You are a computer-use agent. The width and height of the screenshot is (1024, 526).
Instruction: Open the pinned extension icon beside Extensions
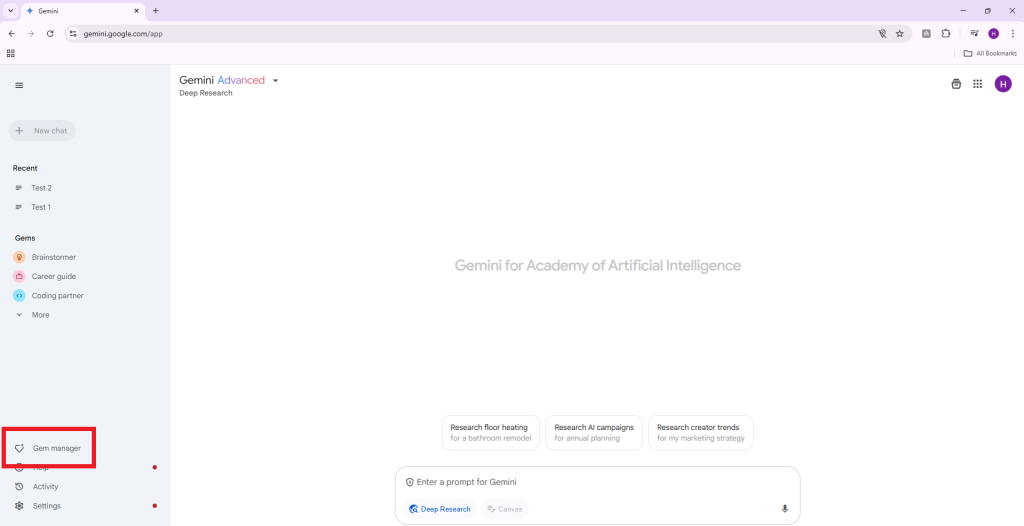(926, 33)
